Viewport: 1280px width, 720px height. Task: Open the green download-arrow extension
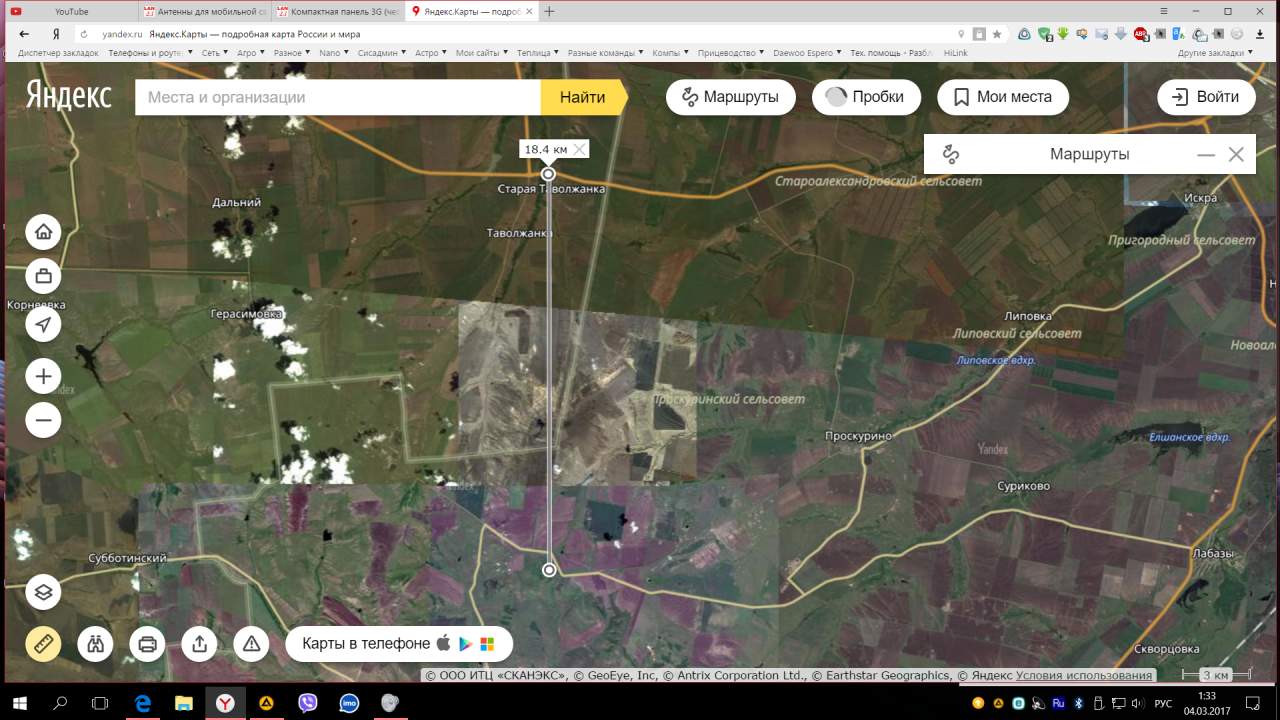click(x=1063, y=33)
